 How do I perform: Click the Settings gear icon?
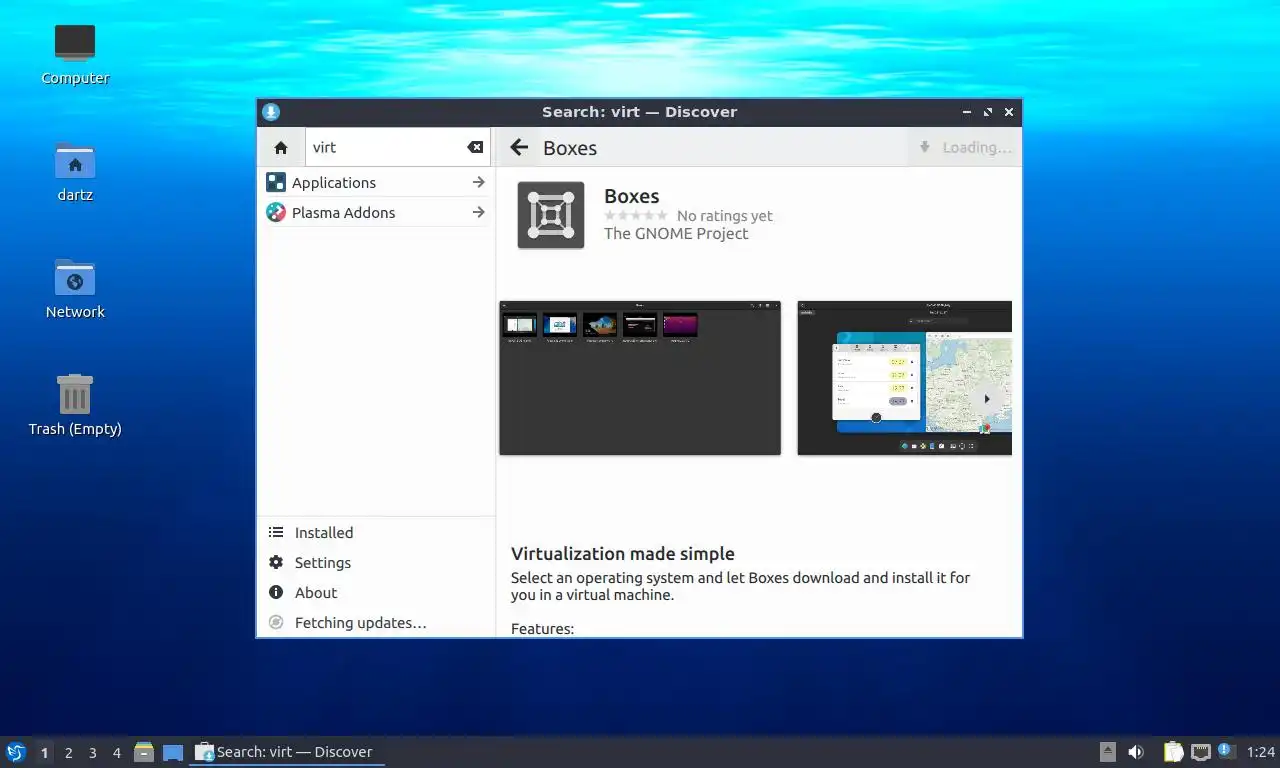(x=276, y=563)
